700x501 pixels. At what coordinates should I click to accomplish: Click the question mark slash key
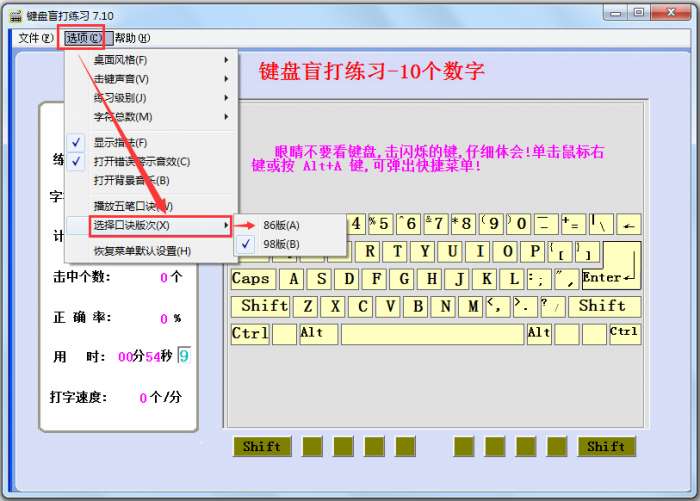point(552,307)
